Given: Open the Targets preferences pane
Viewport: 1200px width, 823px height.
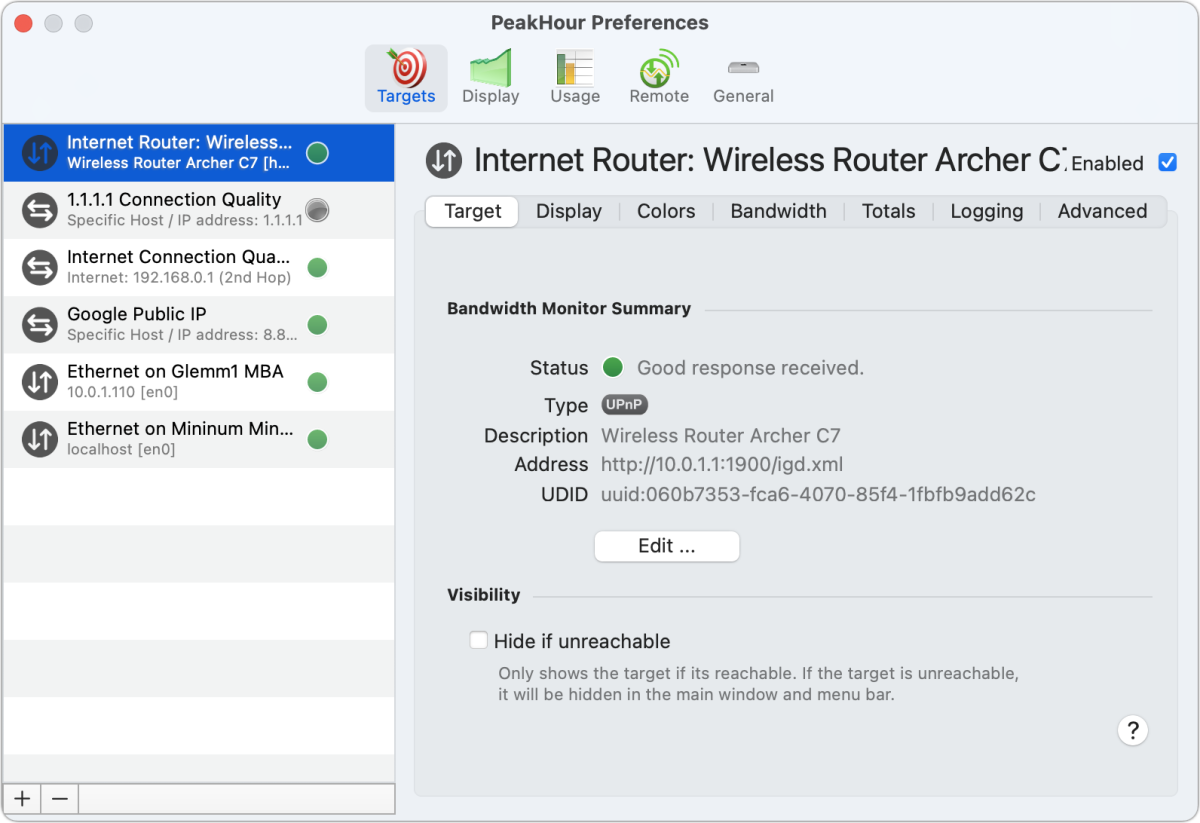Looking at the screenshot, I should [x=405, y=77].
